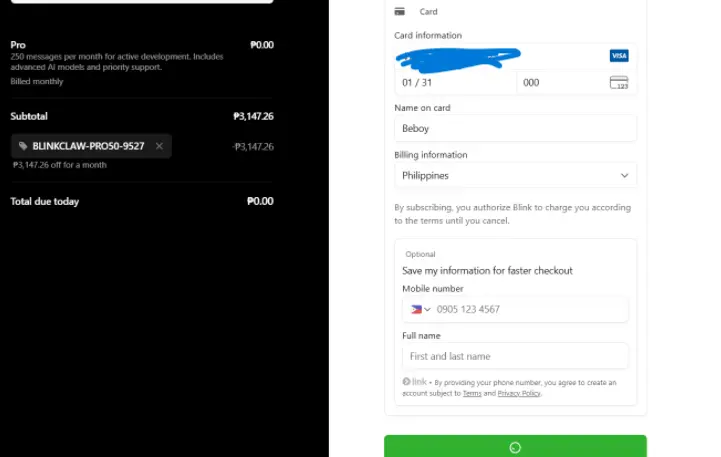Click the promo code tag icon
Image resolution: width=721 pixels, height=457 pixels.
point(23,146)
